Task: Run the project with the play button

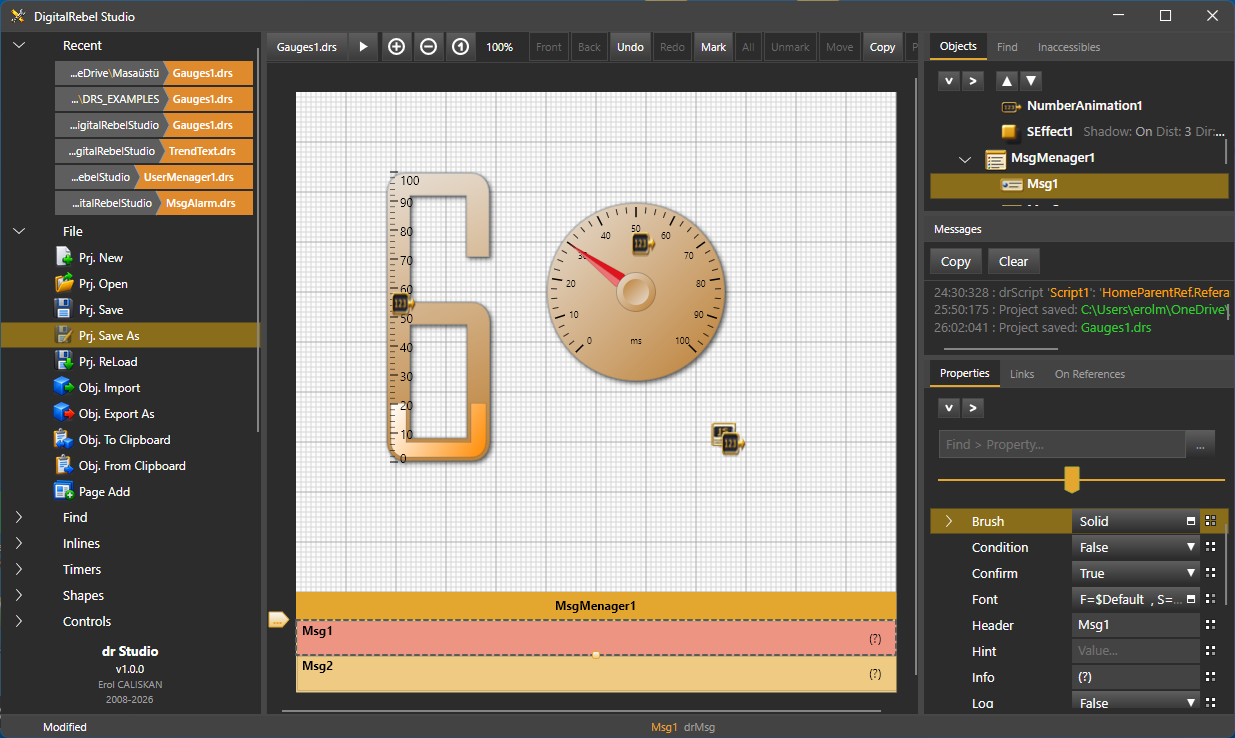Action: pos(363,47)
